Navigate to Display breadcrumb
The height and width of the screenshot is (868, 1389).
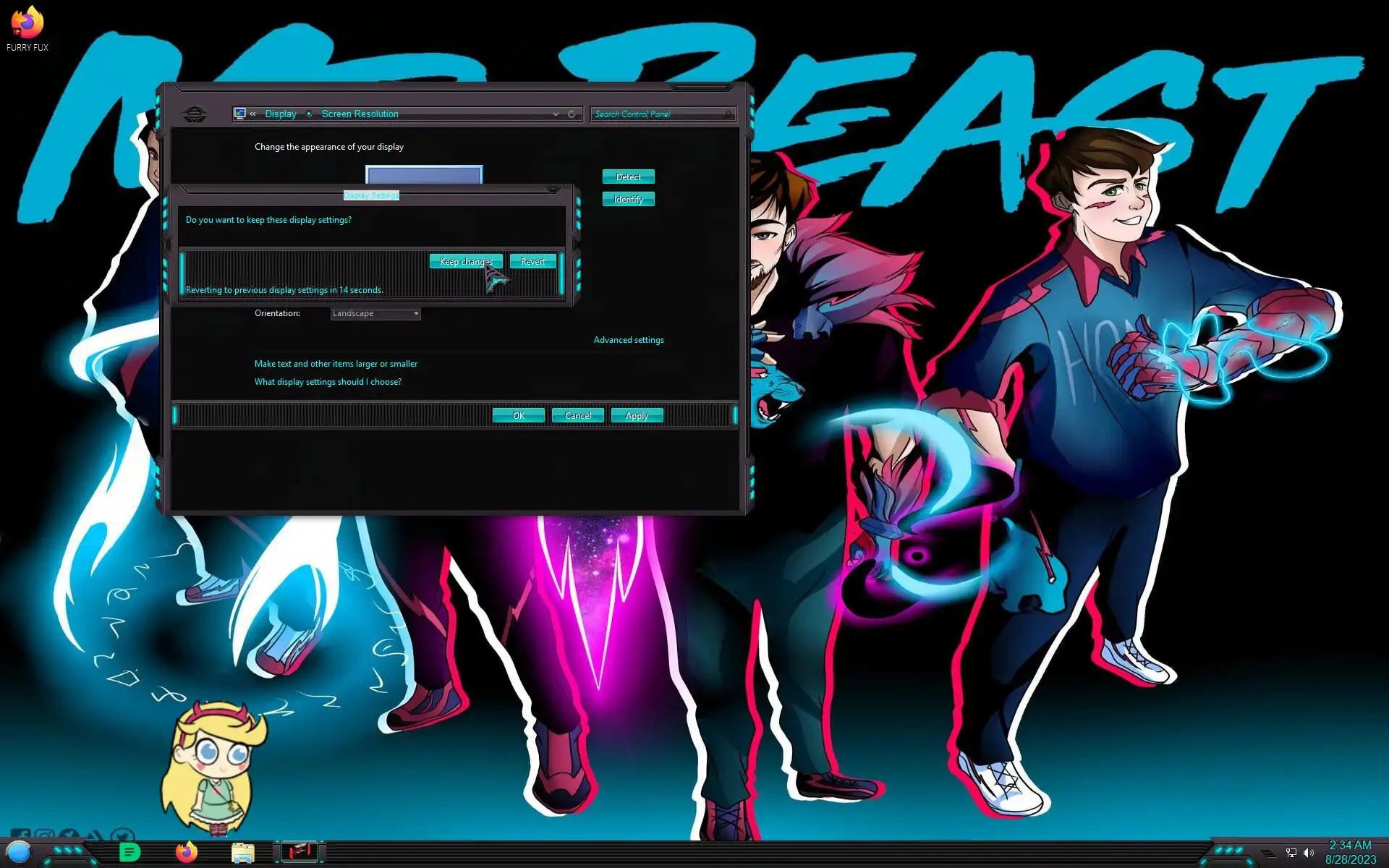tap(281, 114)
